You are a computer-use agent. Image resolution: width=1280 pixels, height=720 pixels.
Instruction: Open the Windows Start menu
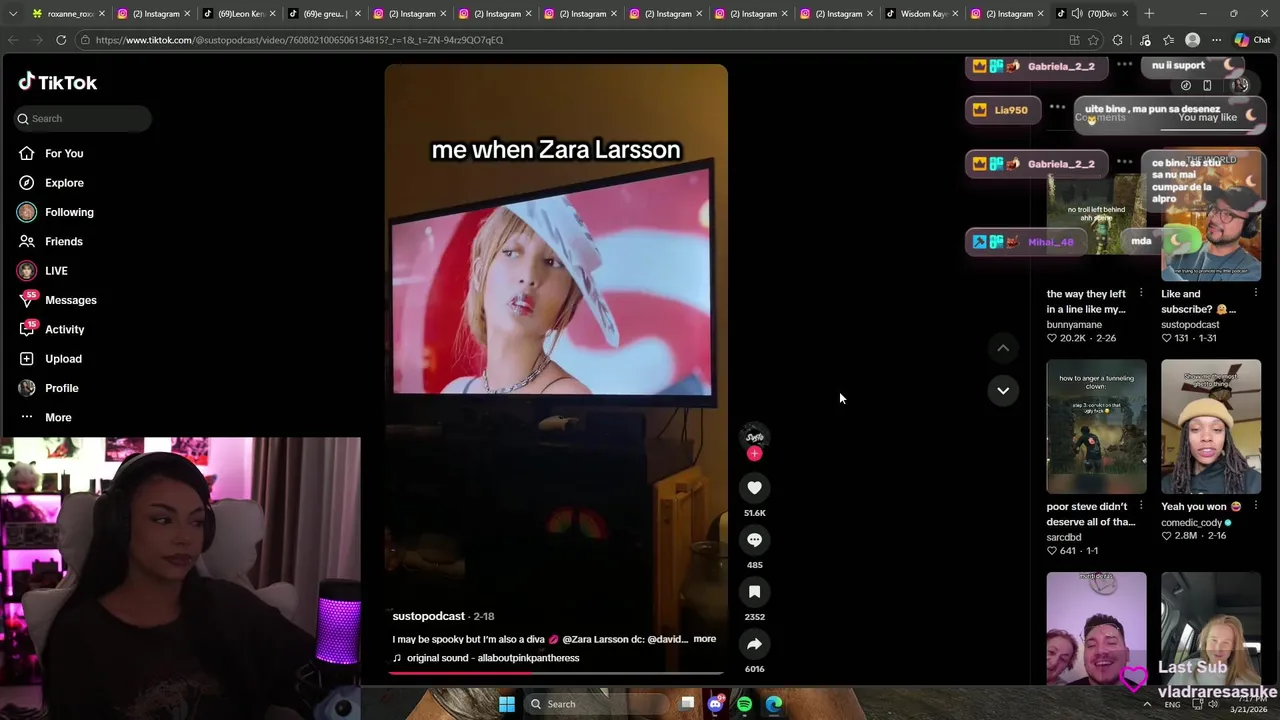(507, 704)
